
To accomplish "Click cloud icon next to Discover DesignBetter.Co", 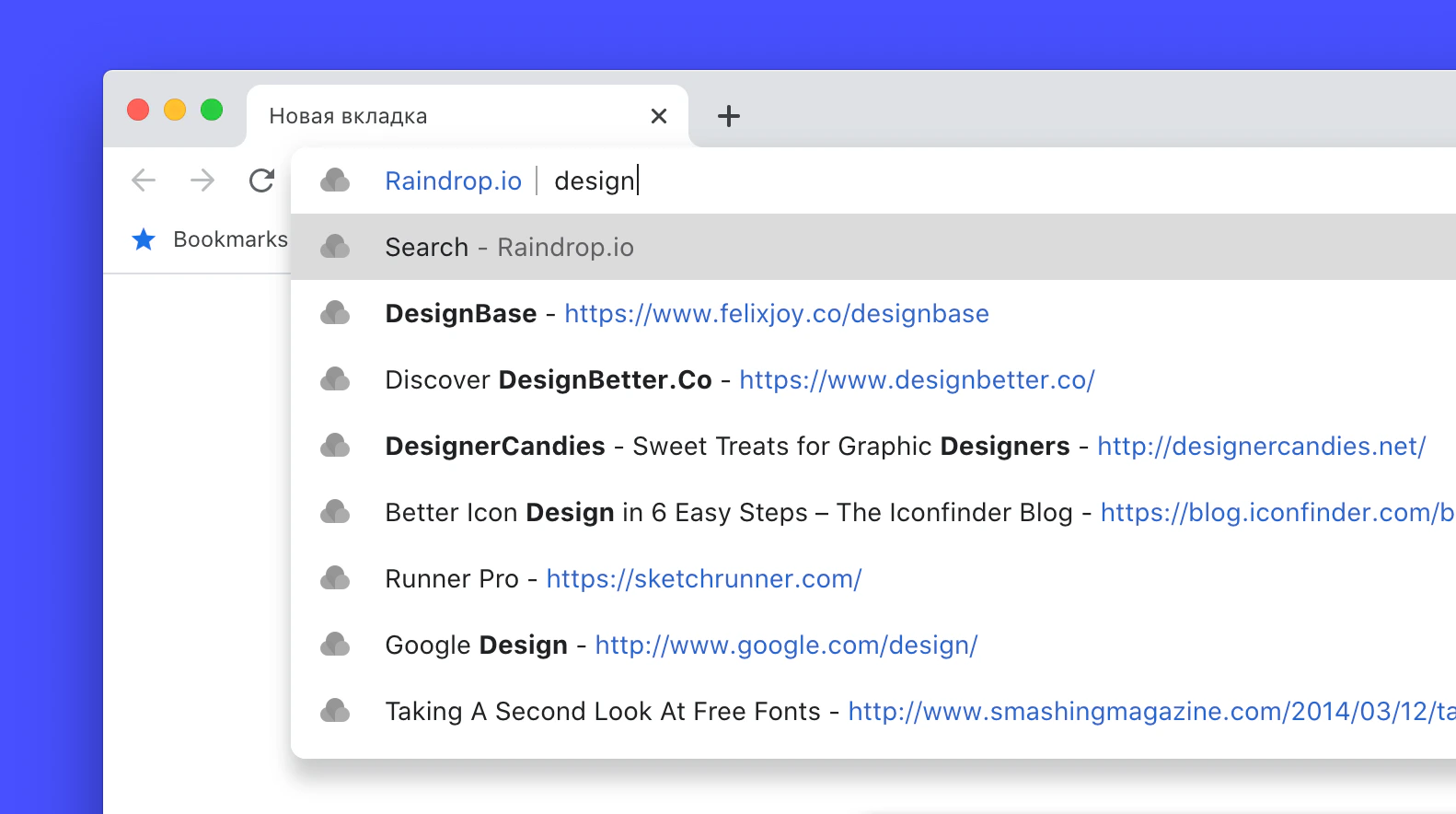I will [335, 379].
